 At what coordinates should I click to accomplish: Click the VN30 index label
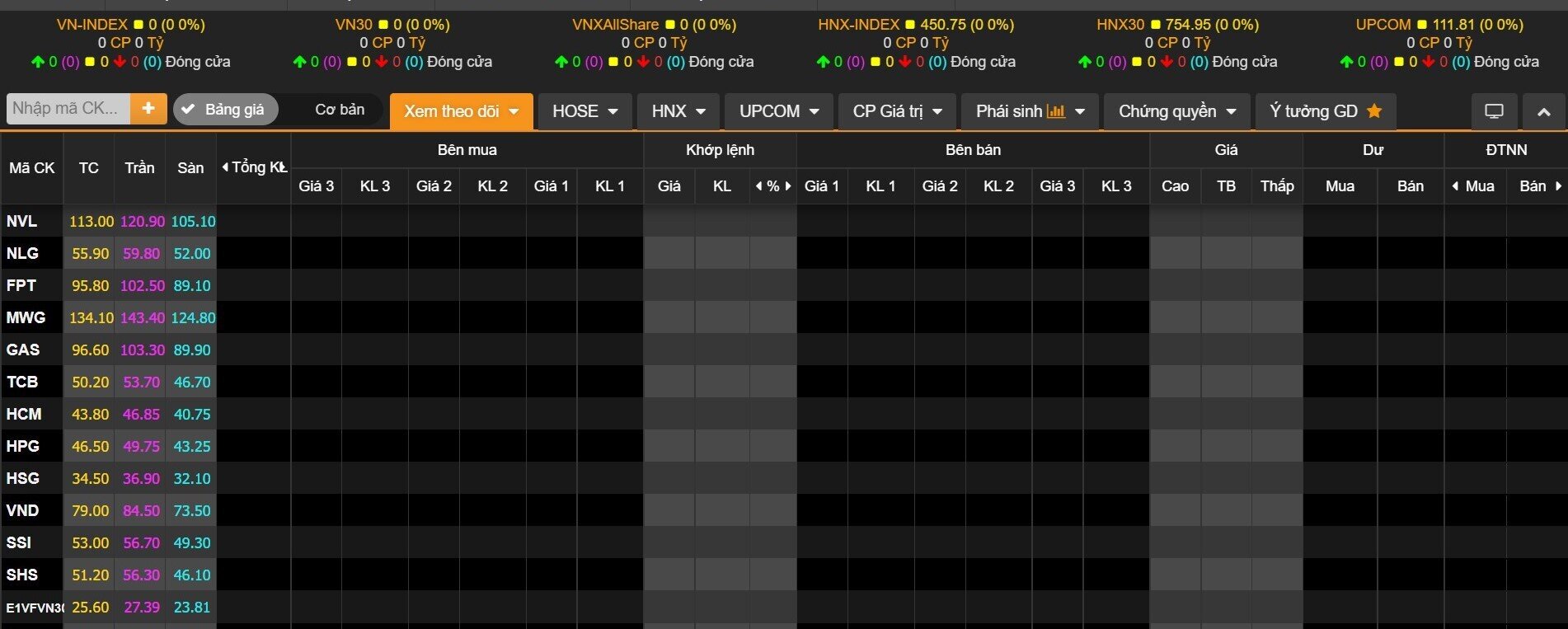click(354, 25)
